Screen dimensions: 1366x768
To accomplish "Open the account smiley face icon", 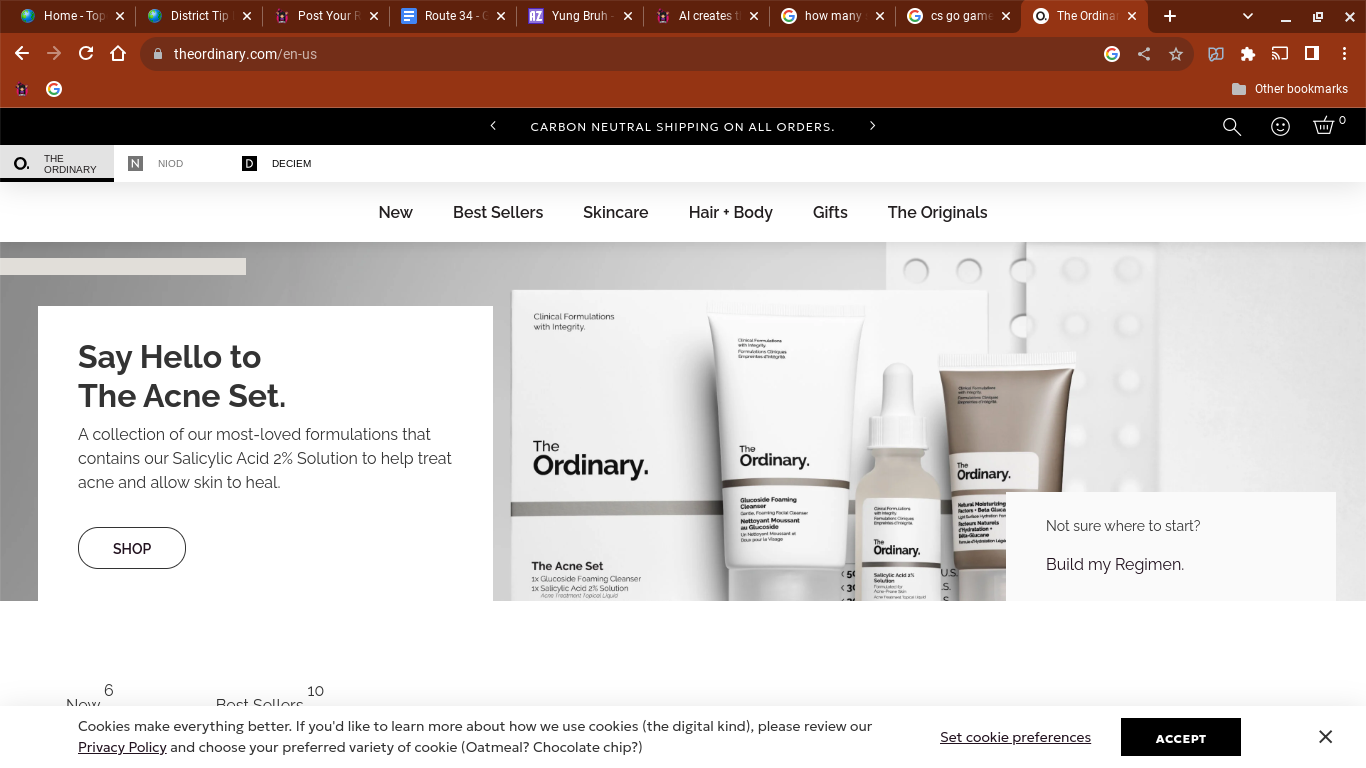I will point(1280,127).
